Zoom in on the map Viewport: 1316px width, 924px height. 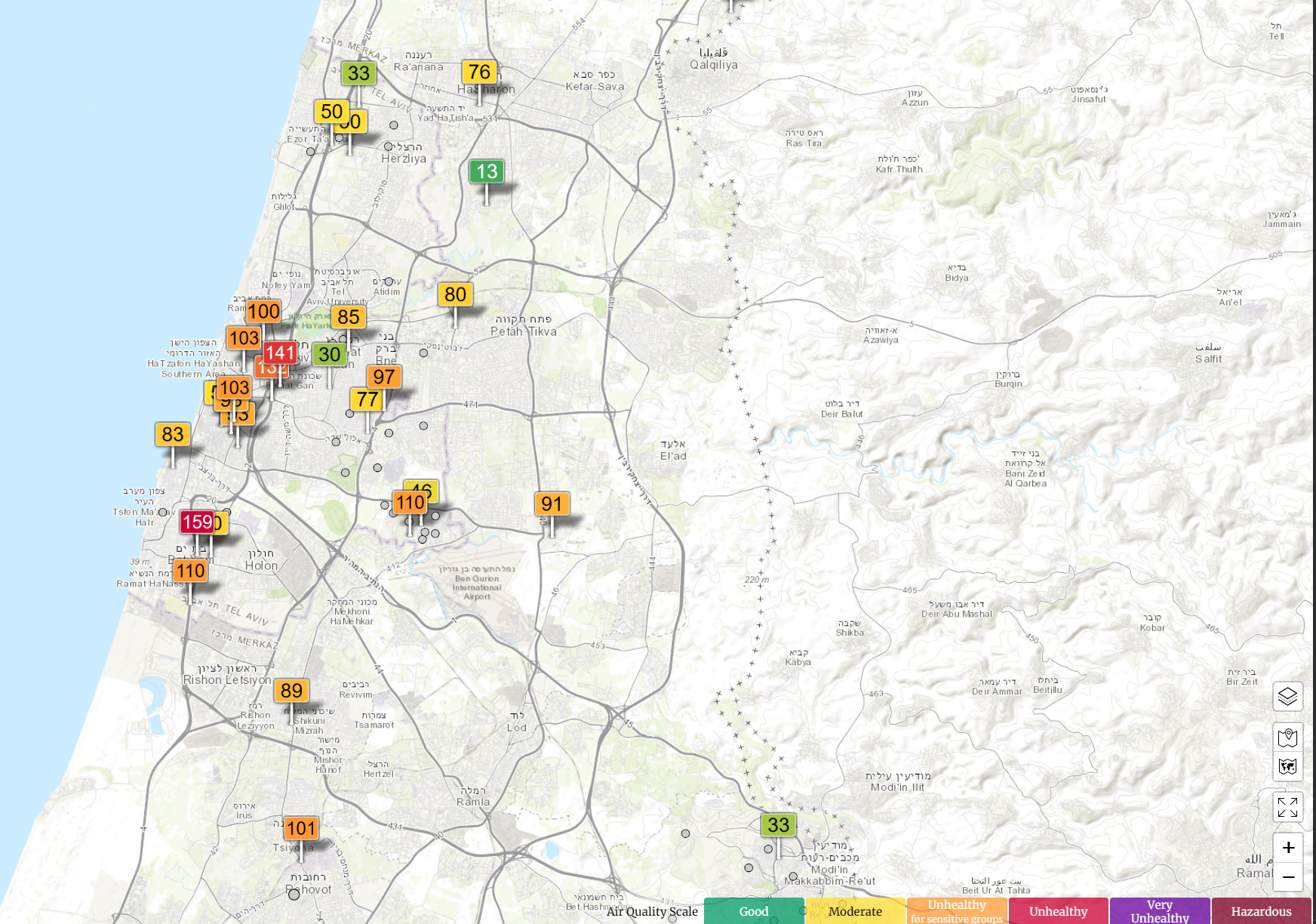[1287, 848]
